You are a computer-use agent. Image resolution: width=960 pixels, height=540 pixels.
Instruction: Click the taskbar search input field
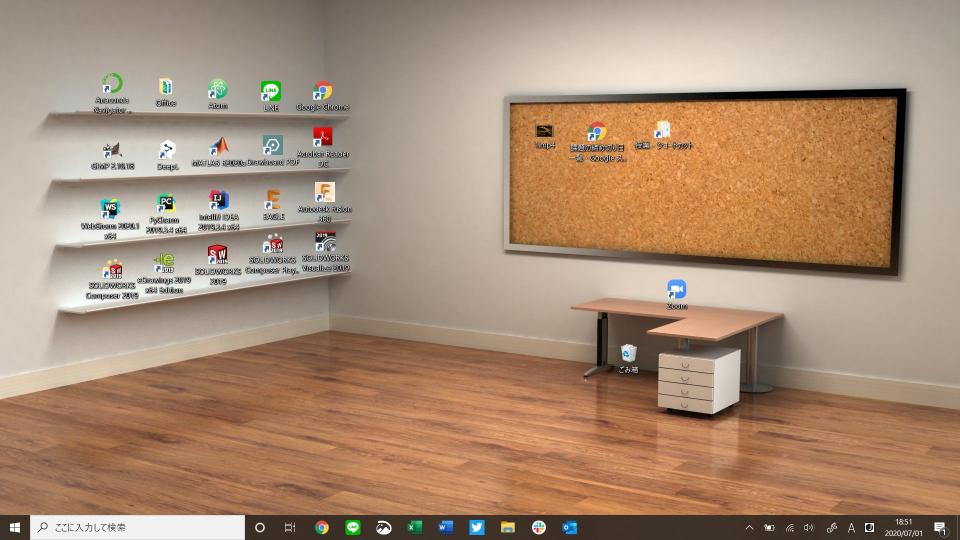click(138, 527)
